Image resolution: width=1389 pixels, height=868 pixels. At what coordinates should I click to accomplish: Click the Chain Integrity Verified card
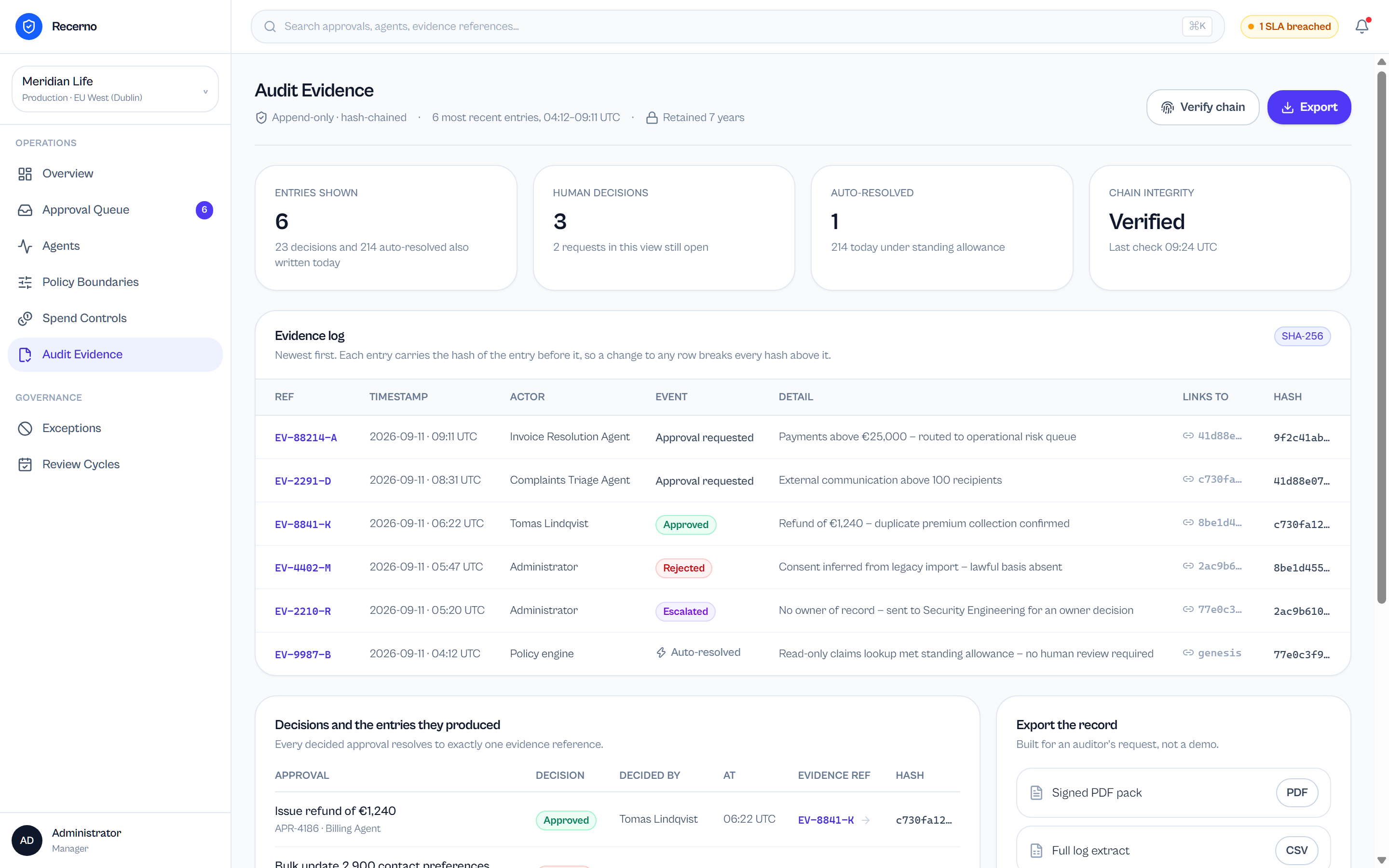1220,228
